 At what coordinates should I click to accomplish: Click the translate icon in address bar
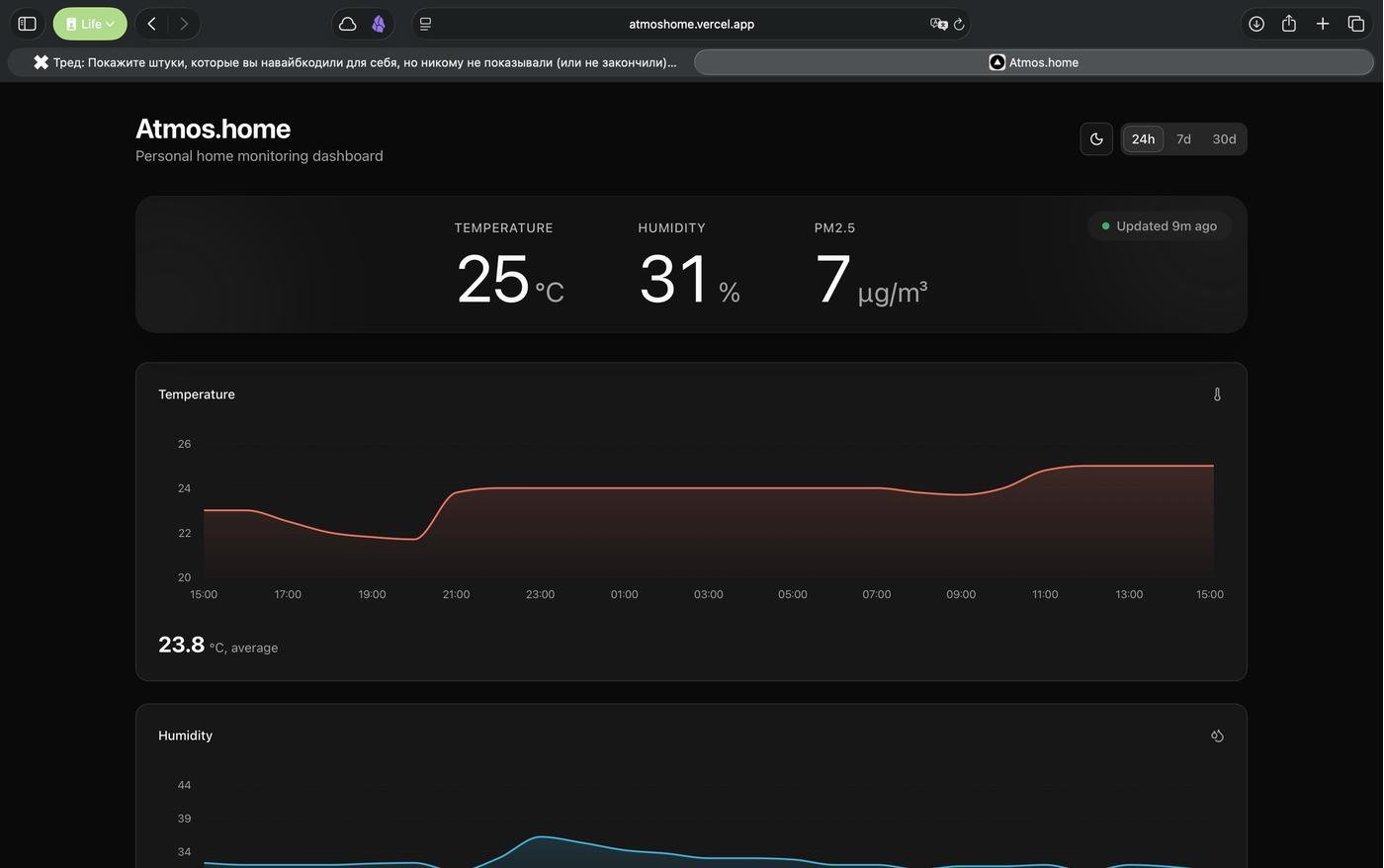point(937,24)
